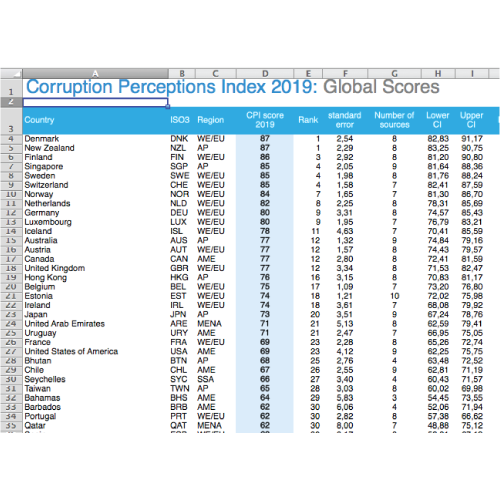The width and height of the screenshot is (500, 500).
Task: Select the 'Norway' cell
Action: 95,194
